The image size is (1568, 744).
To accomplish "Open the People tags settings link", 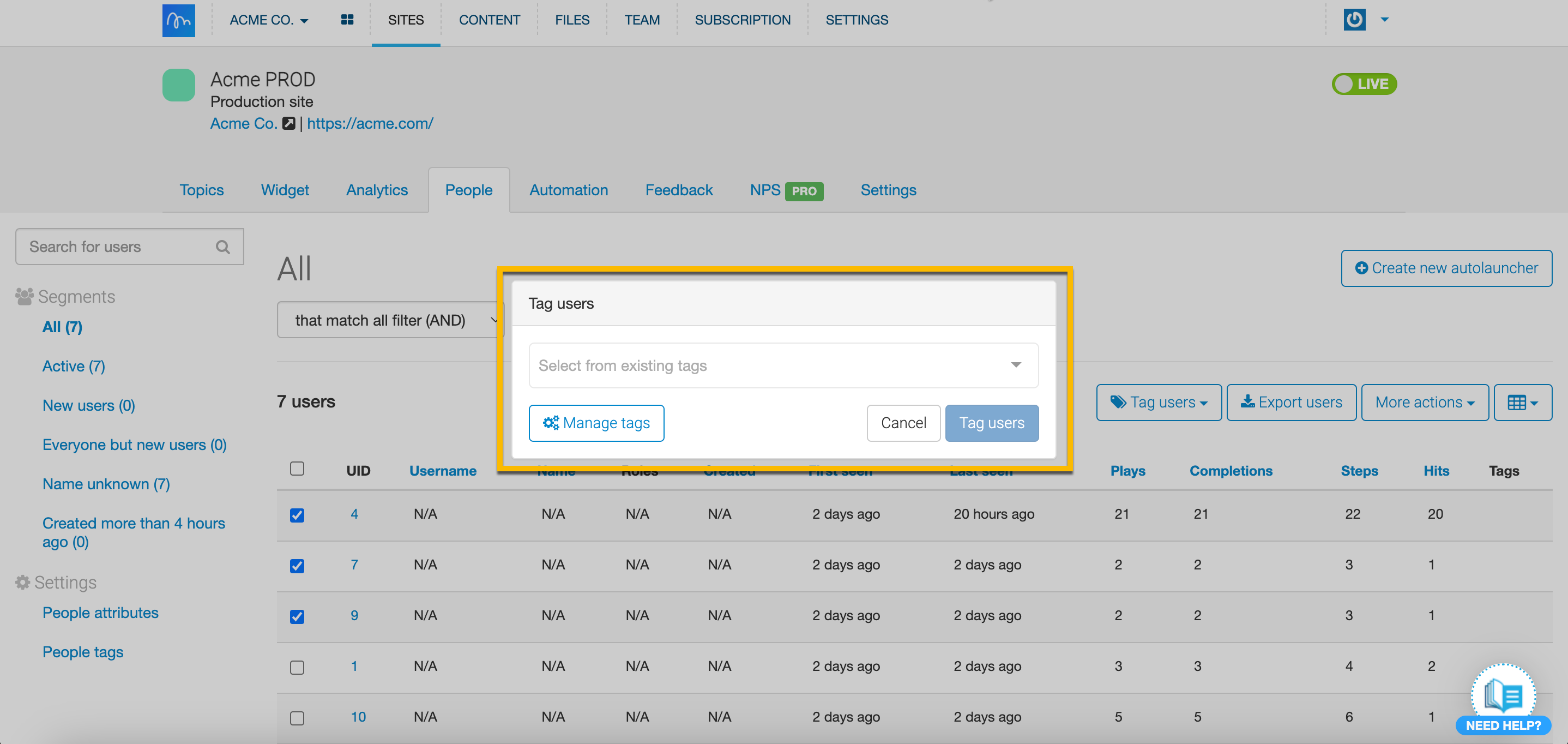I will 83,652.
